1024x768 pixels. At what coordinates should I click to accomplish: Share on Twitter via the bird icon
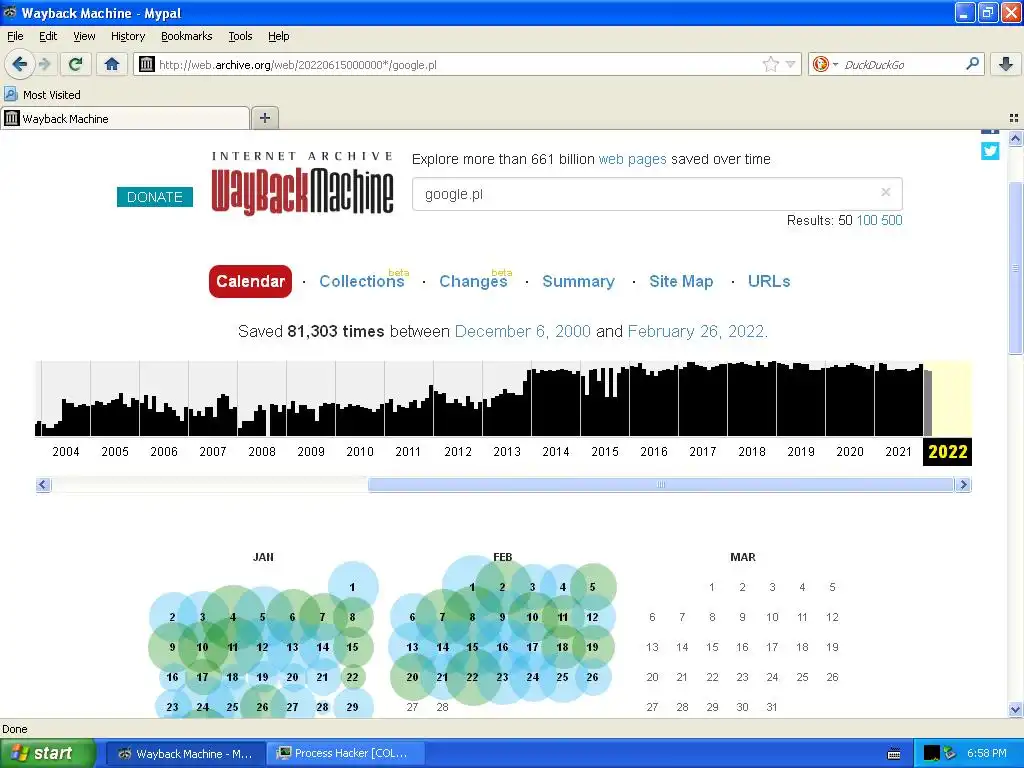pyautogui.click(x=990, y=151)
